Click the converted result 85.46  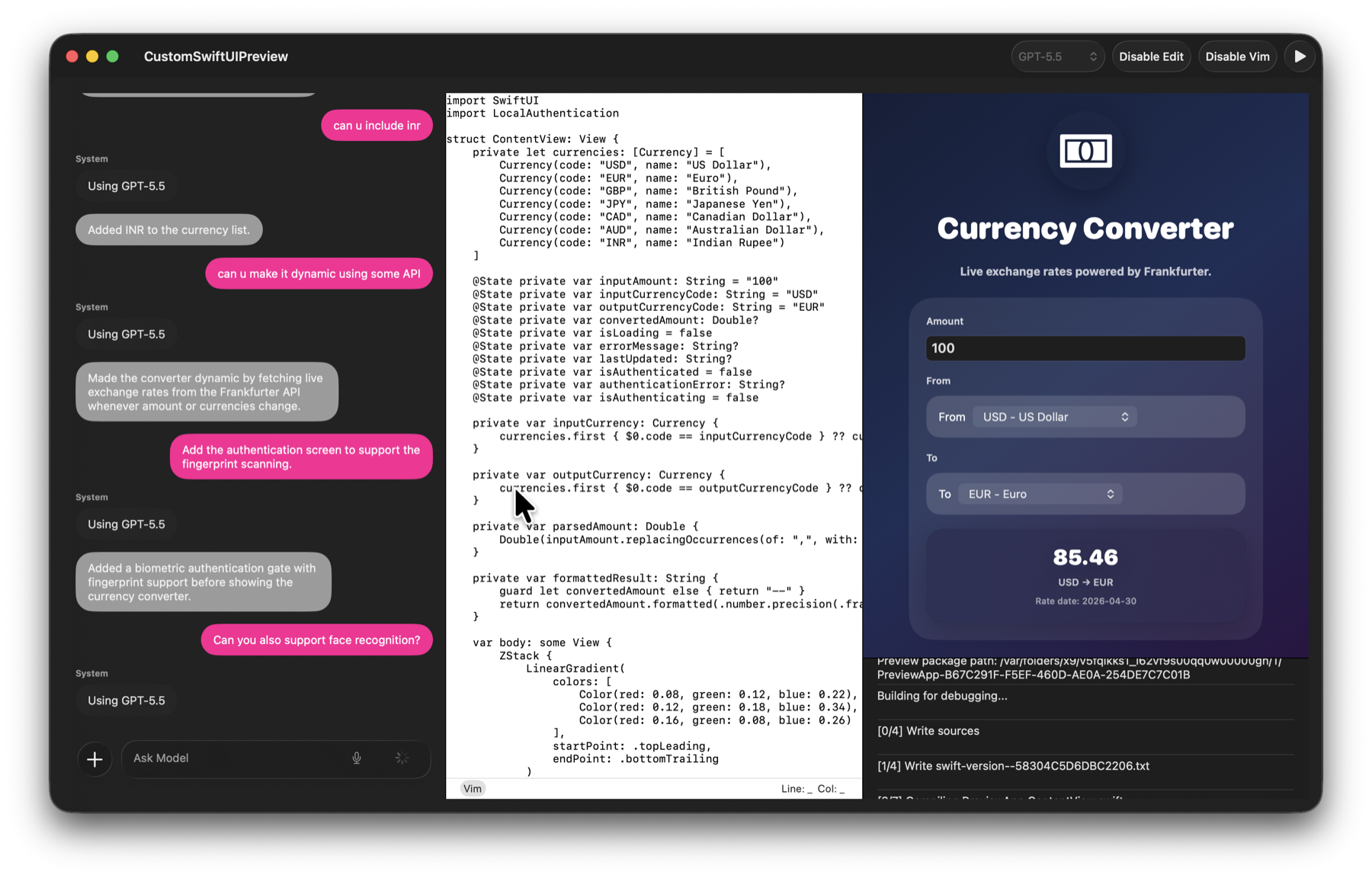click(1085, 557)
